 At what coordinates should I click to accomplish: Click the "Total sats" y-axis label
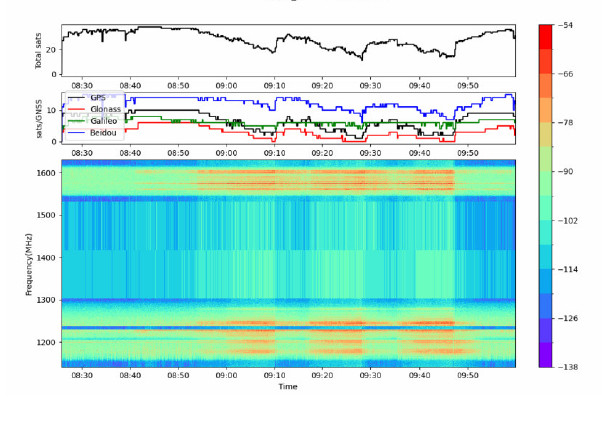tap(40, 50)
